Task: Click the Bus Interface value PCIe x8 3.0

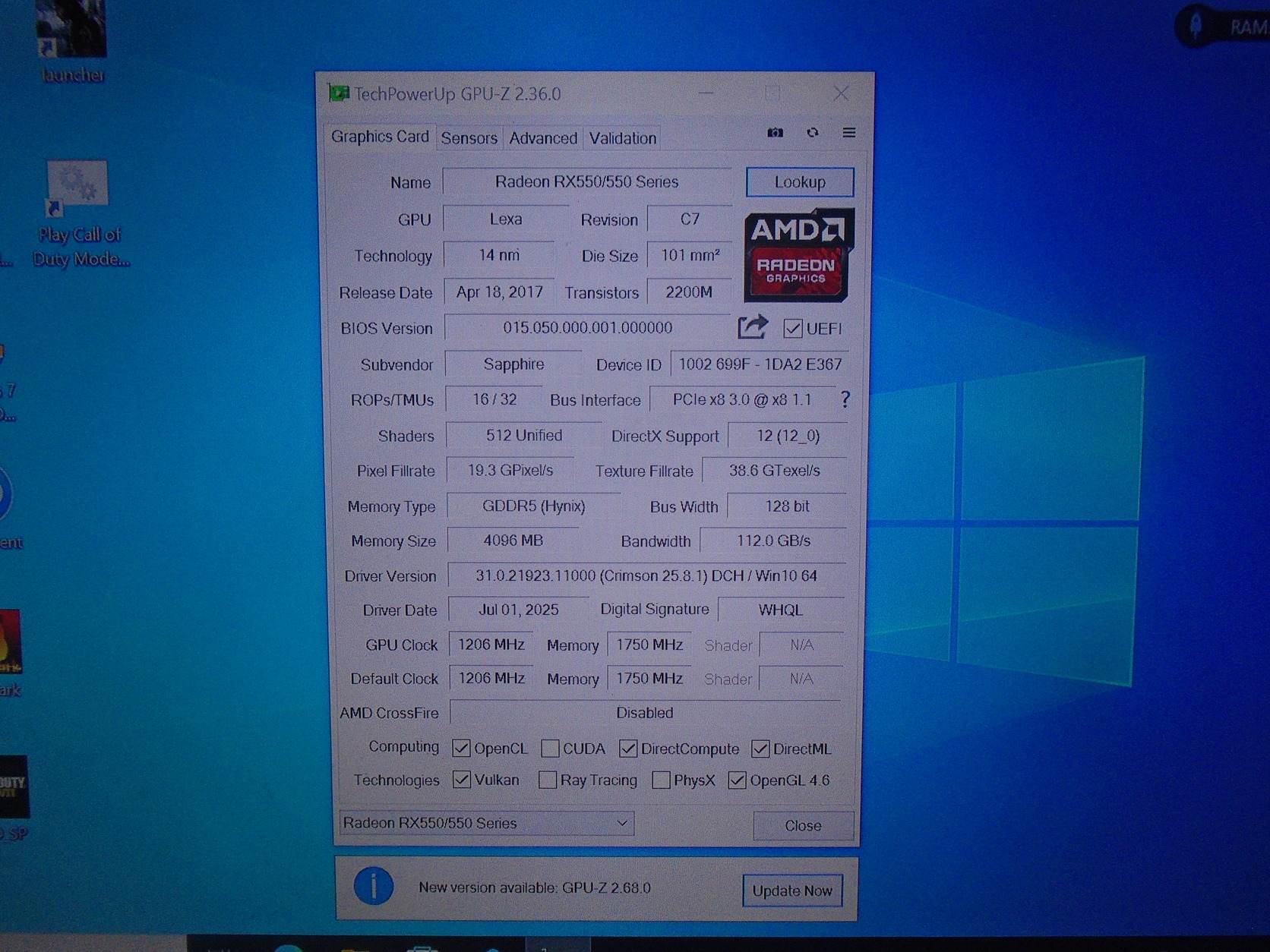Action: [x=742, y=399]
